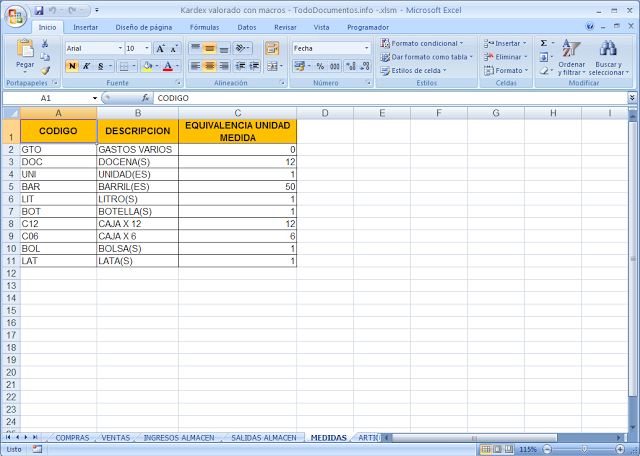
Task: Copy the selection with the copy icon
Action: pyautogui.click(x=45, y=57)
